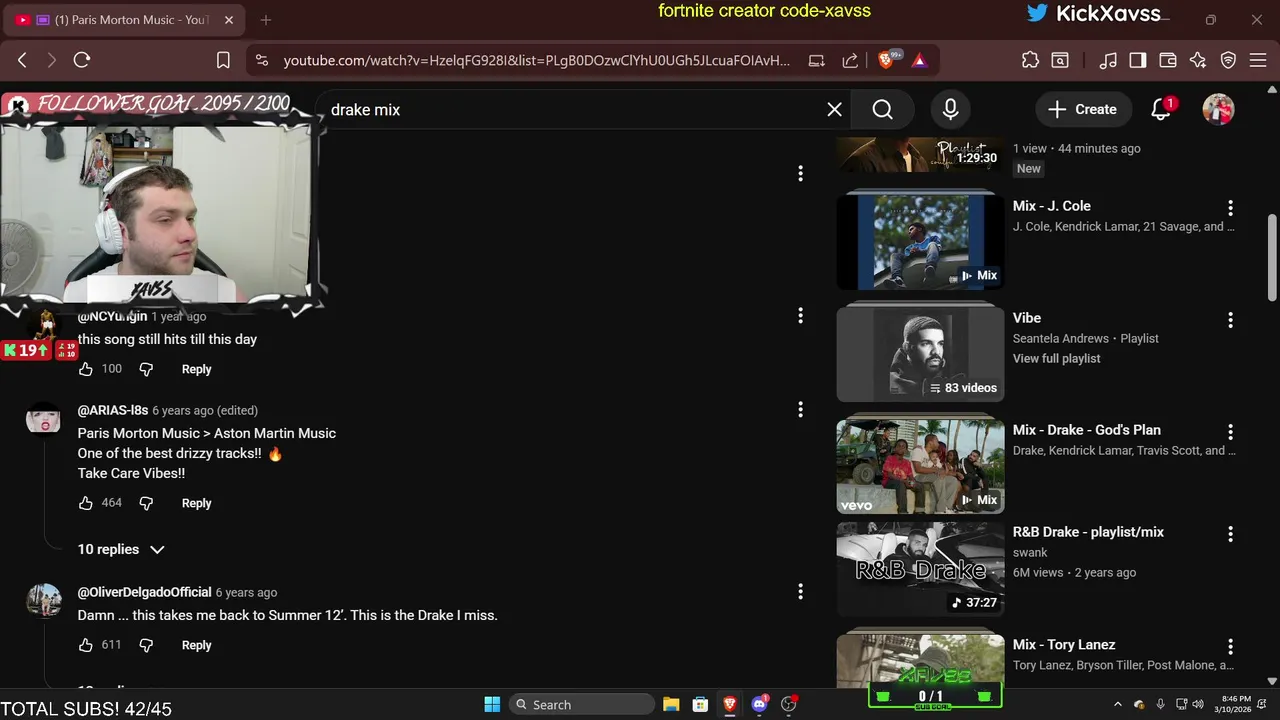Image resolution: width=1280 pixels, height=720 pixels.
Task: Open the Brave Shields lion icon
Action: coord(888,60)
